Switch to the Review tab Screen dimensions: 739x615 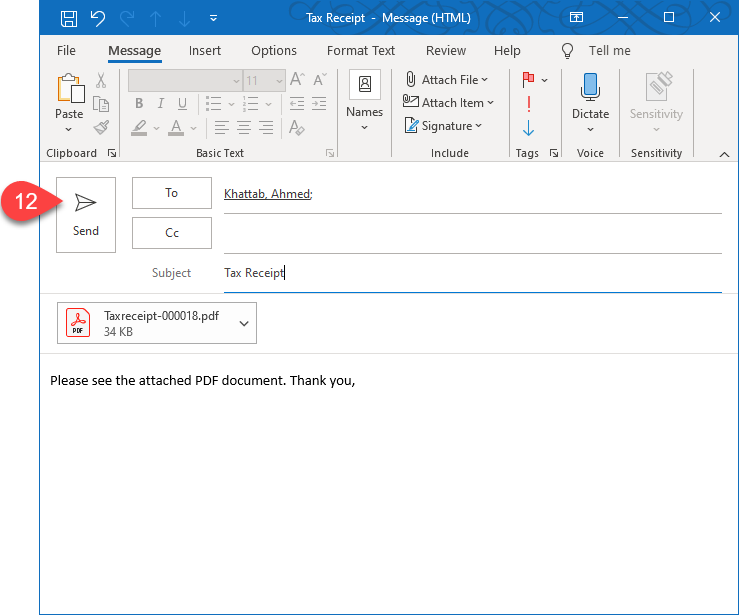tap(446, 50)
